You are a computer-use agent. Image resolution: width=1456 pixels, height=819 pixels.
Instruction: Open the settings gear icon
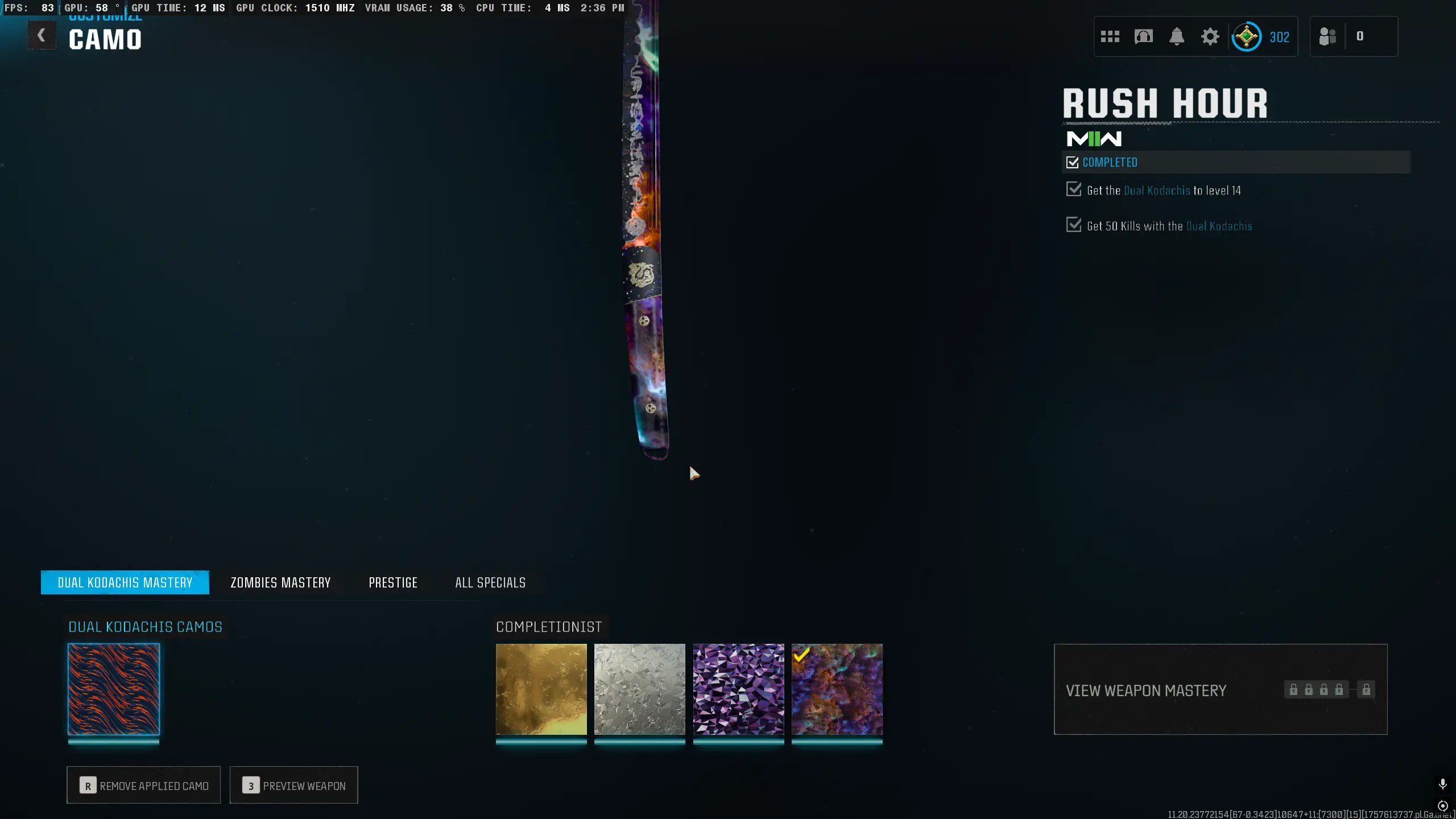tap(1210, 37)
